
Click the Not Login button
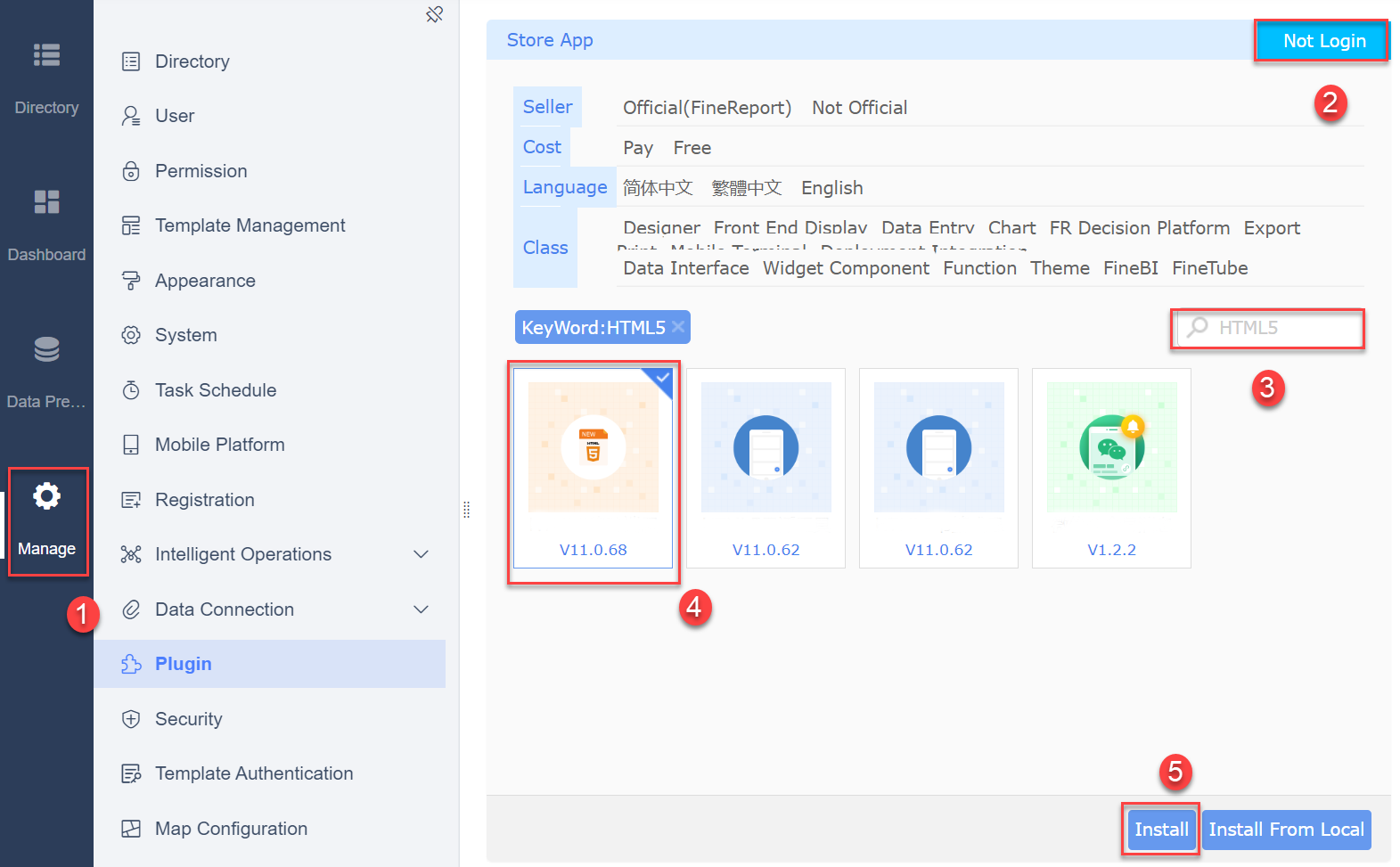pos(1323,41)
